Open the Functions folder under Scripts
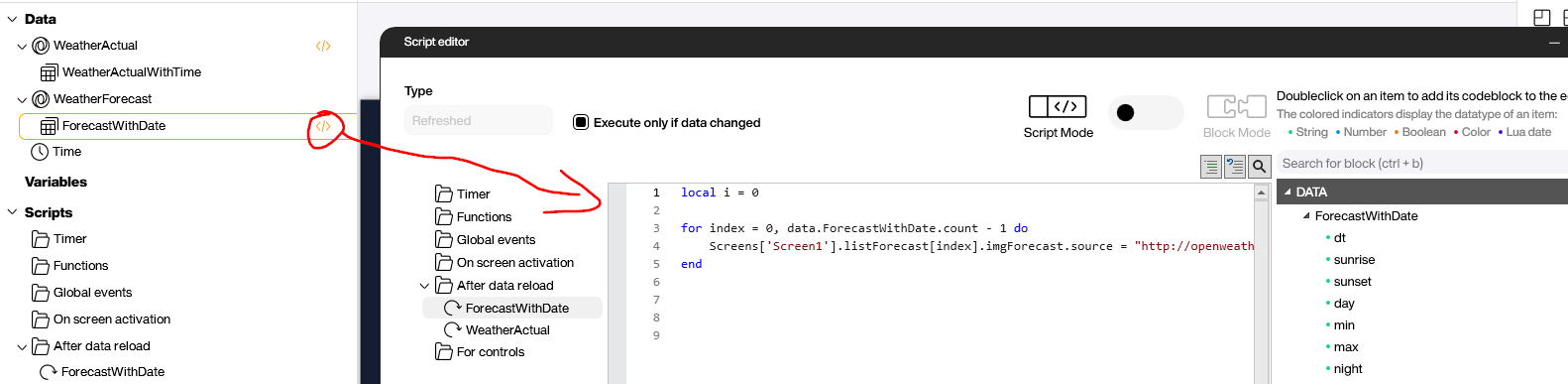This screenshot has height=384, width=1568. pyautogui.click(x=41, y=266)
